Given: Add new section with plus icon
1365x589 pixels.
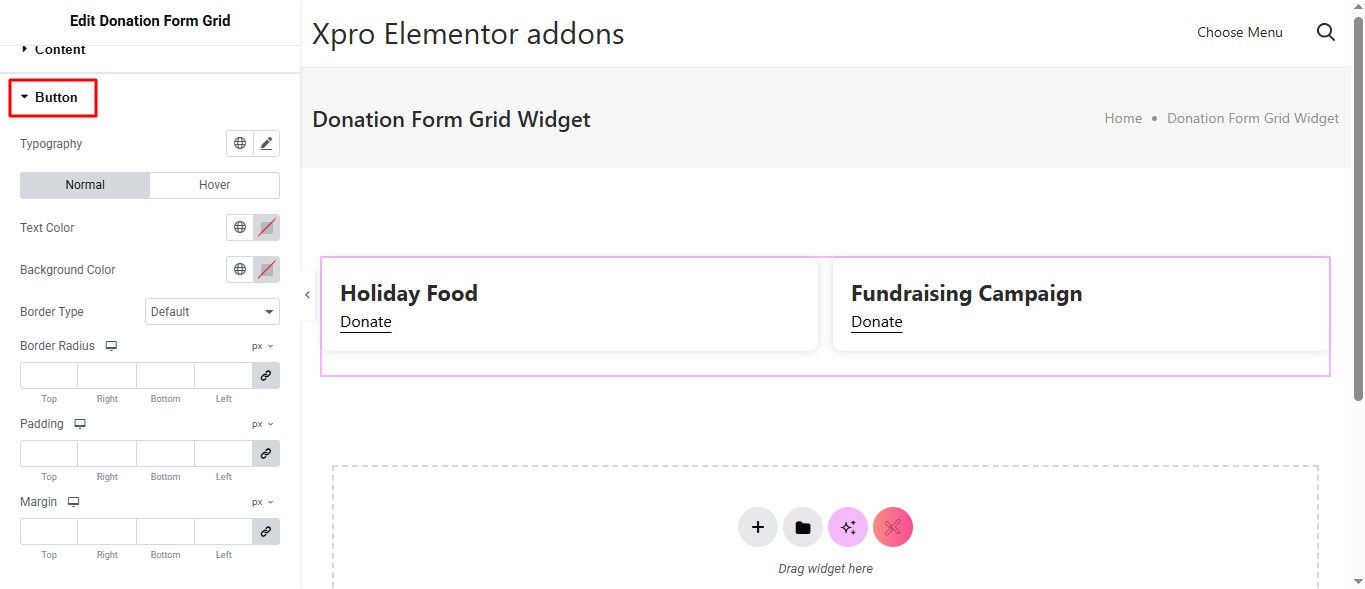Looking at the screenshot, I should tap(758, 527).
